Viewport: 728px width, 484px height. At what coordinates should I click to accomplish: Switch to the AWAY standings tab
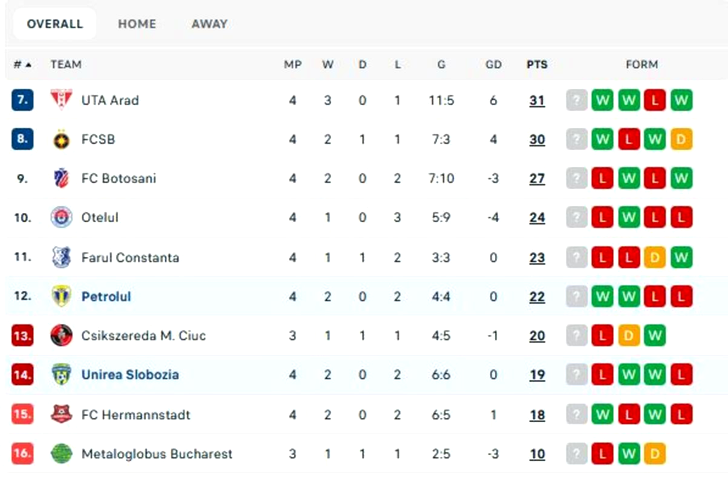point(209,23)
